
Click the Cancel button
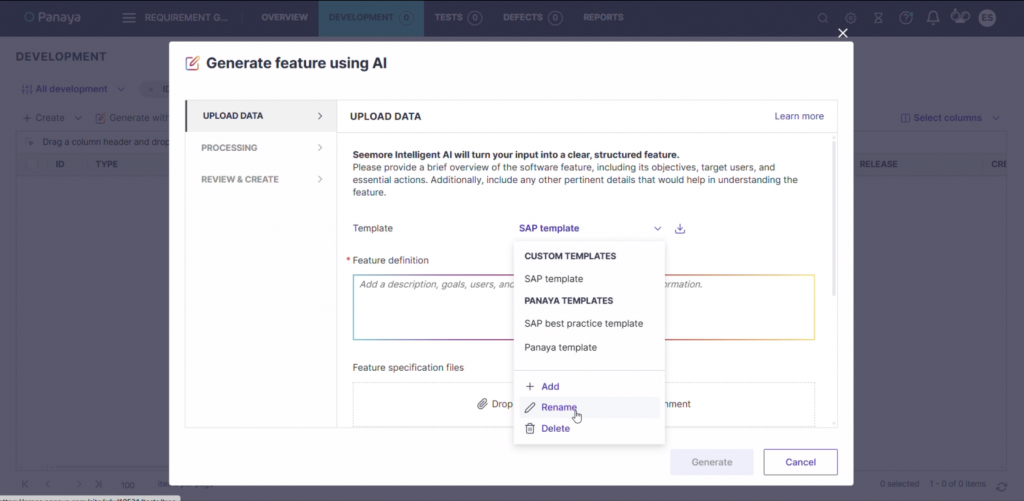pyautogui.click(x=801, y=462)
